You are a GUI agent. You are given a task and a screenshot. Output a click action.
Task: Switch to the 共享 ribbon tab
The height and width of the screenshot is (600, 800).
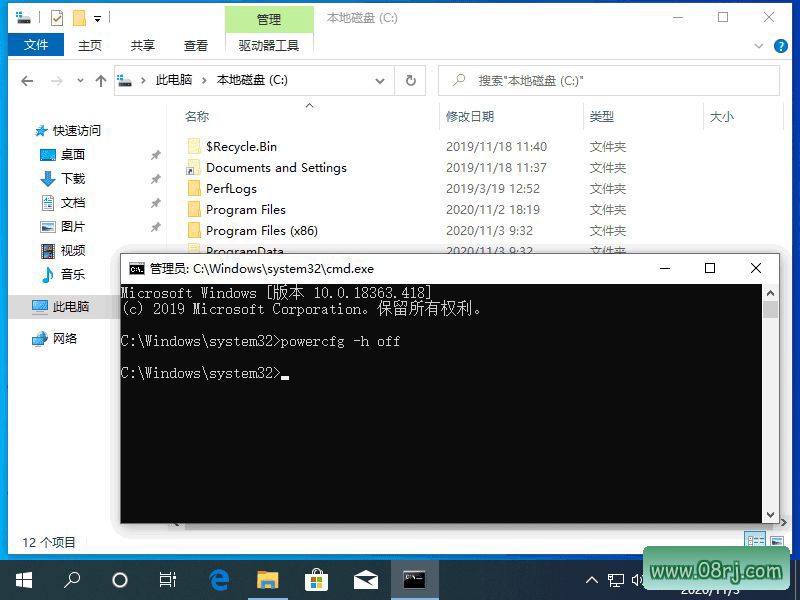click(x=142, y=45)
